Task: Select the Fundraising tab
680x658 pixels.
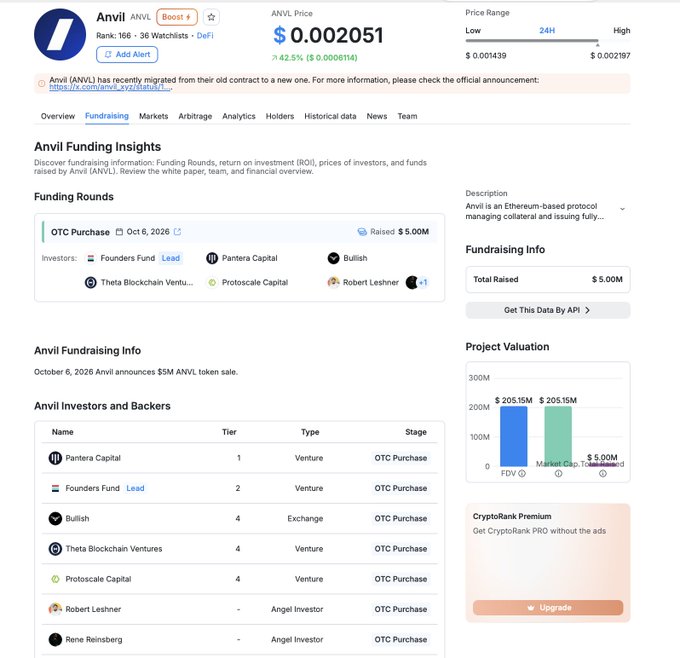Action: pos(107,116)
